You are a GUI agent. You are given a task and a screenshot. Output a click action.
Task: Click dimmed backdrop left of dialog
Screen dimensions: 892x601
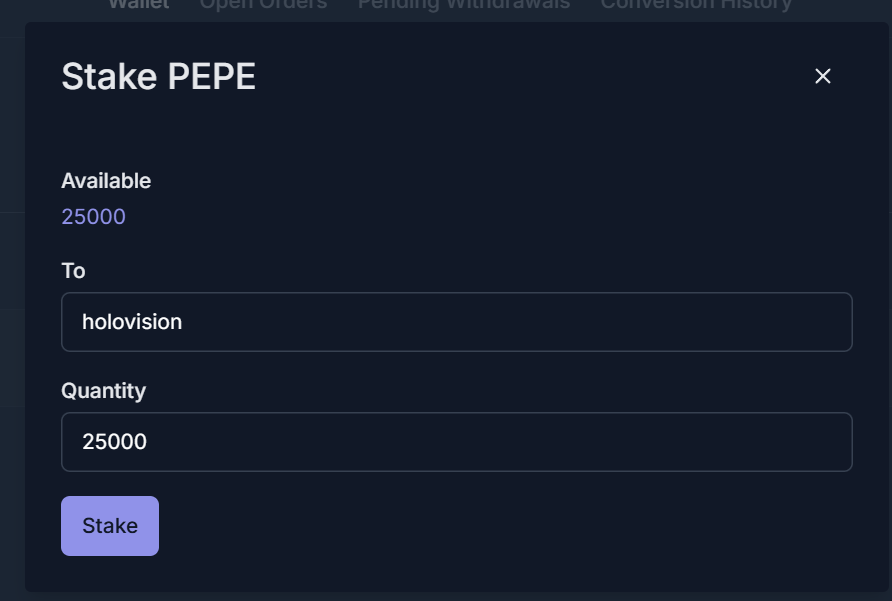[x=12, y=307]
